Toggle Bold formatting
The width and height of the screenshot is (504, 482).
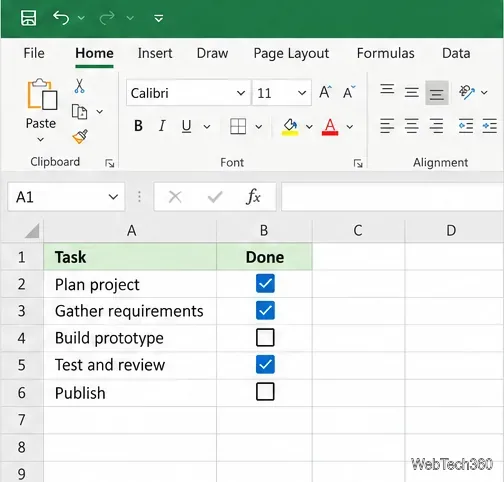point(138,126)
